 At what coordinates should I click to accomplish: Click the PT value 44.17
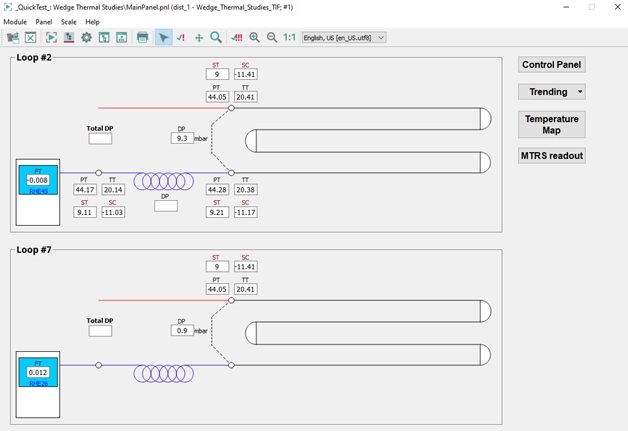tap(85, 190)
